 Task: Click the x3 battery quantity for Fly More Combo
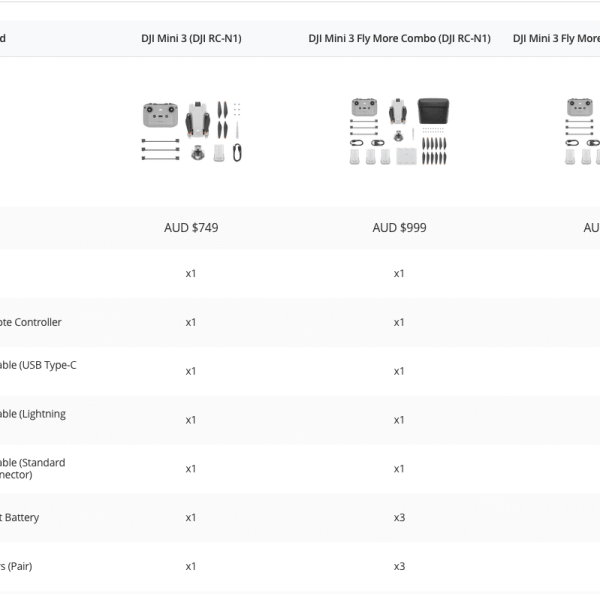tap(399, 518)
